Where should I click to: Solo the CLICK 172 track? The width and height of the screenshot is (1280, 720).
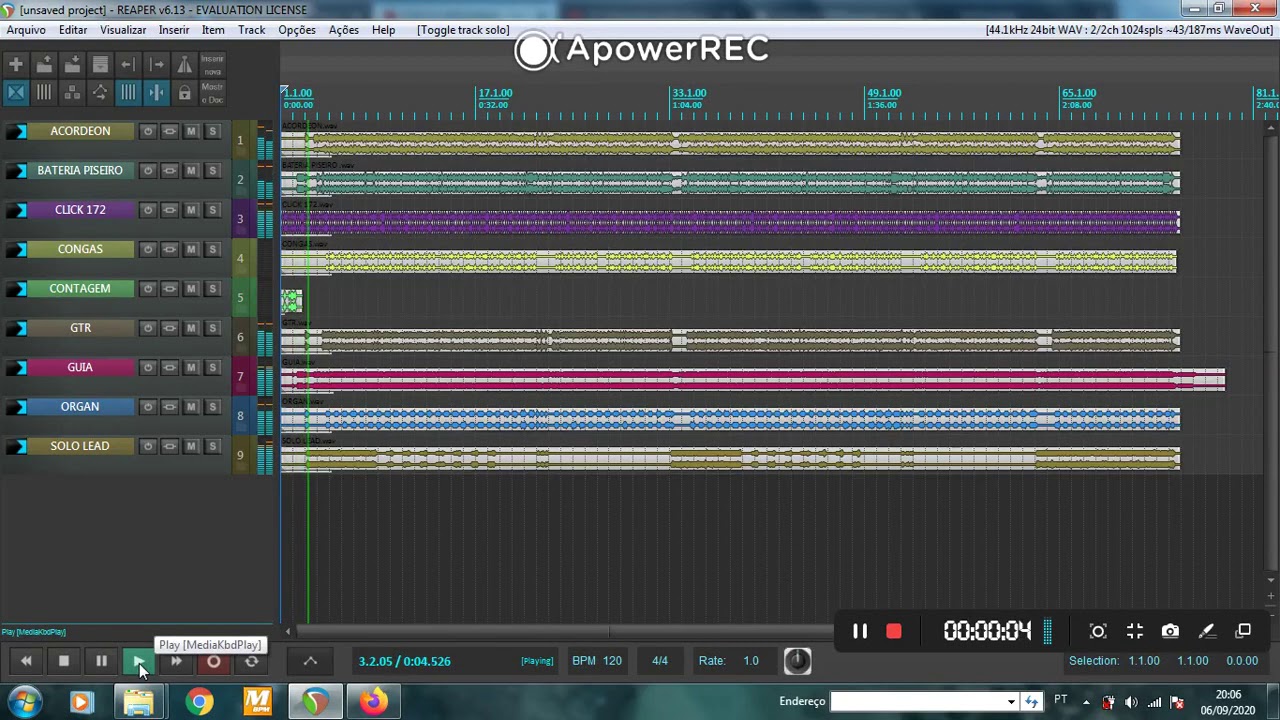[212, 210]
